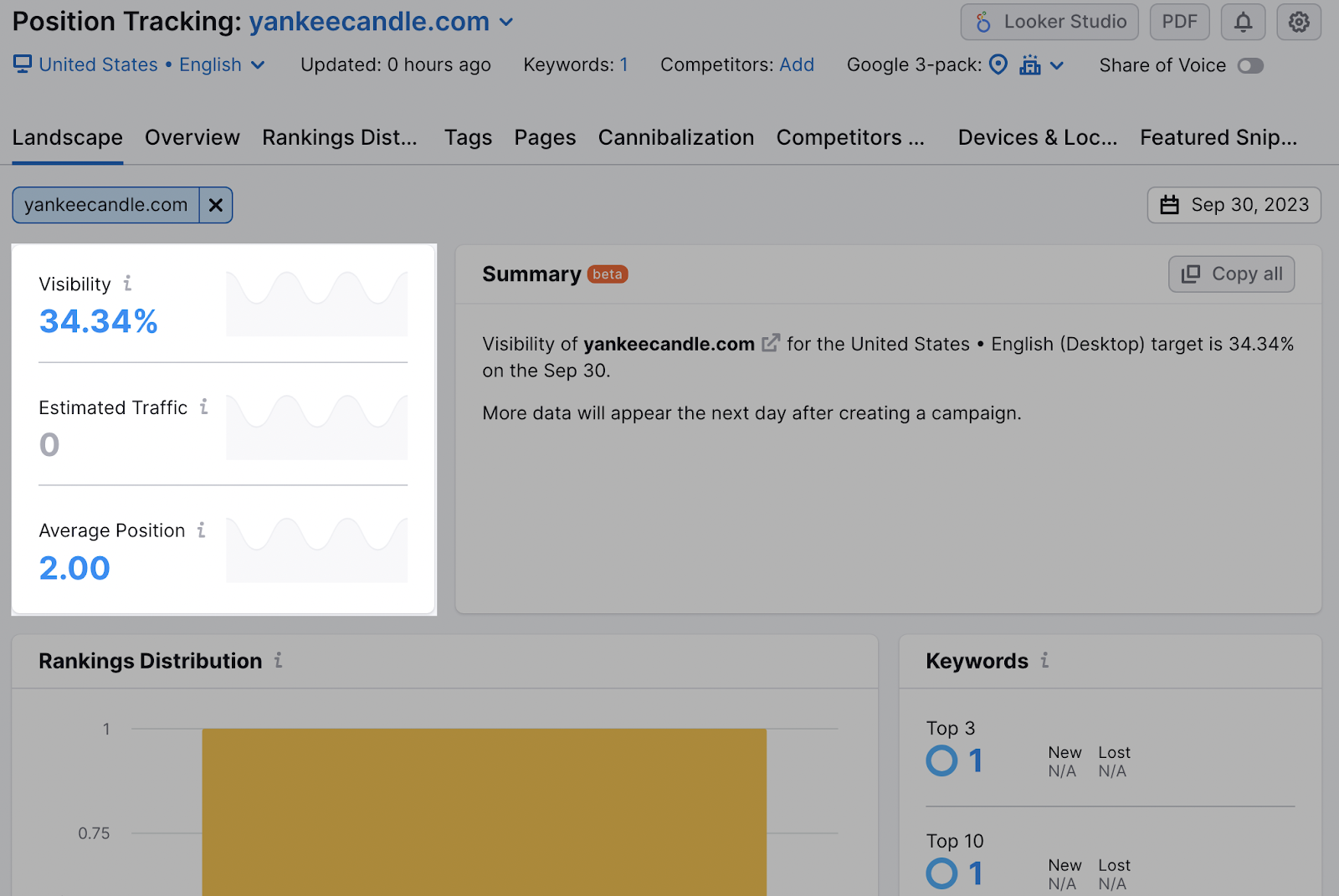
Task: Click the Rankings Distribution info icon
Action: pyautogui.click(x=278, y=660)
